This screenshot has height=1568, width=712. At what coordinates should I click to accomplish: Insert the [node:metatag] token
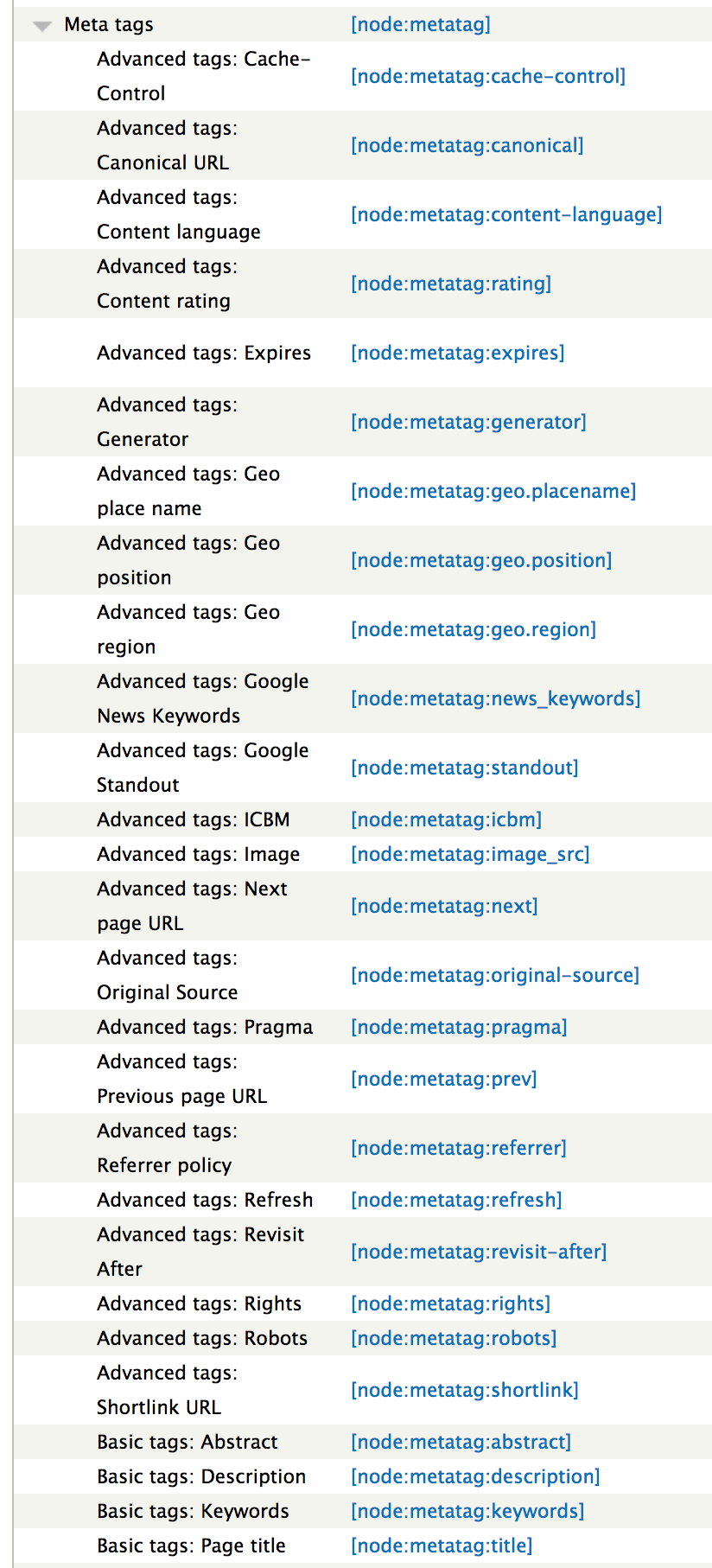[x=421, y=24]
